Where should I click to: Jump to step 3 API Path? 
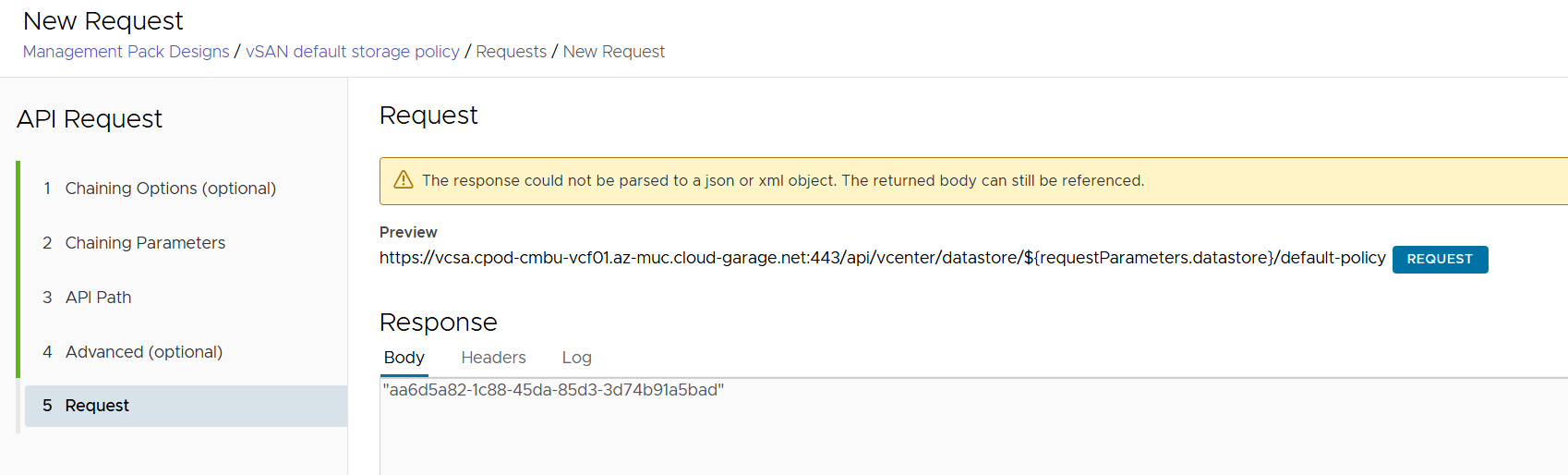pos(98,298)
